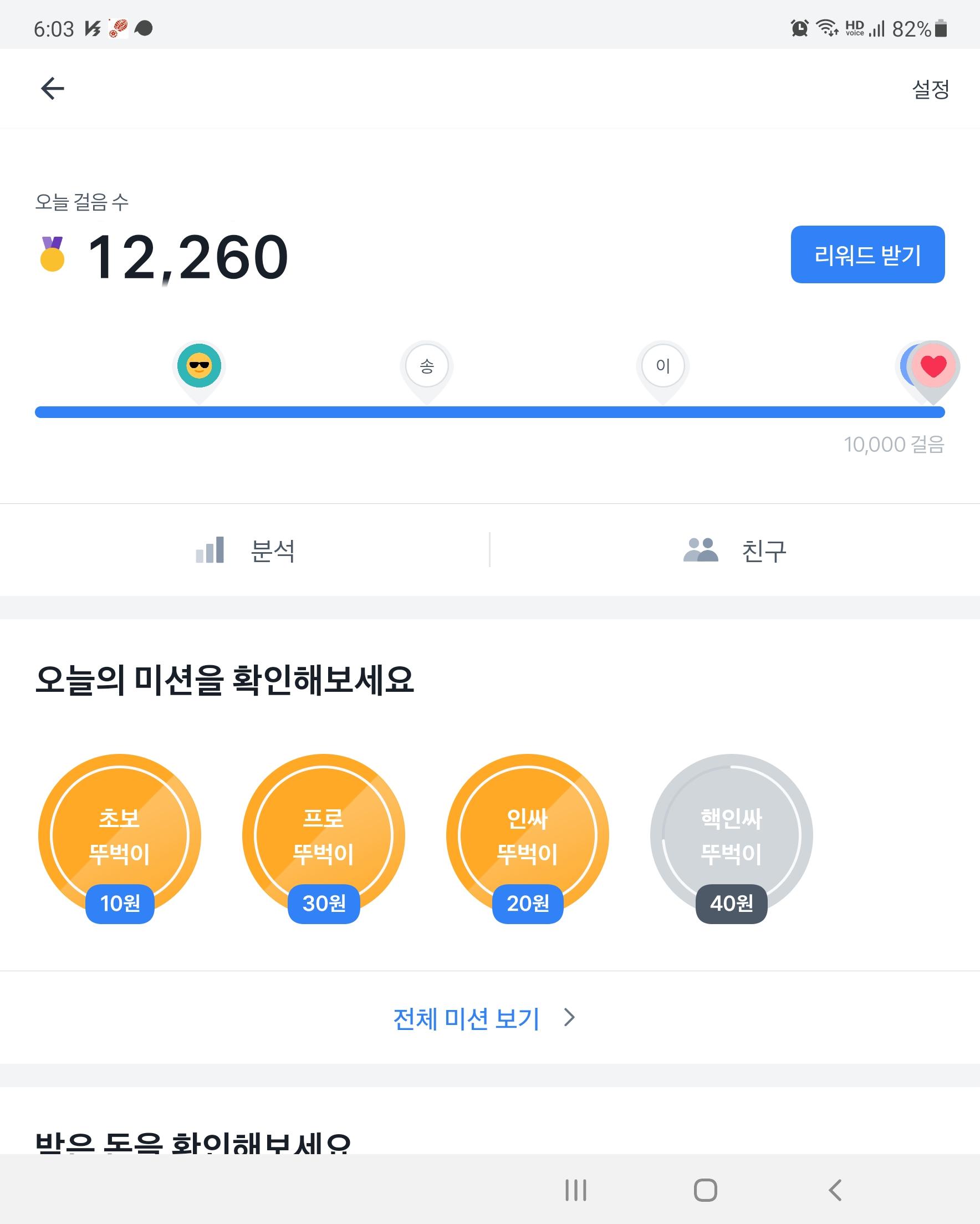Viewport: 980px width, 1224px height.
Task: Select the sunglasses emoji friend marker
Action: [x=199, y=366]
